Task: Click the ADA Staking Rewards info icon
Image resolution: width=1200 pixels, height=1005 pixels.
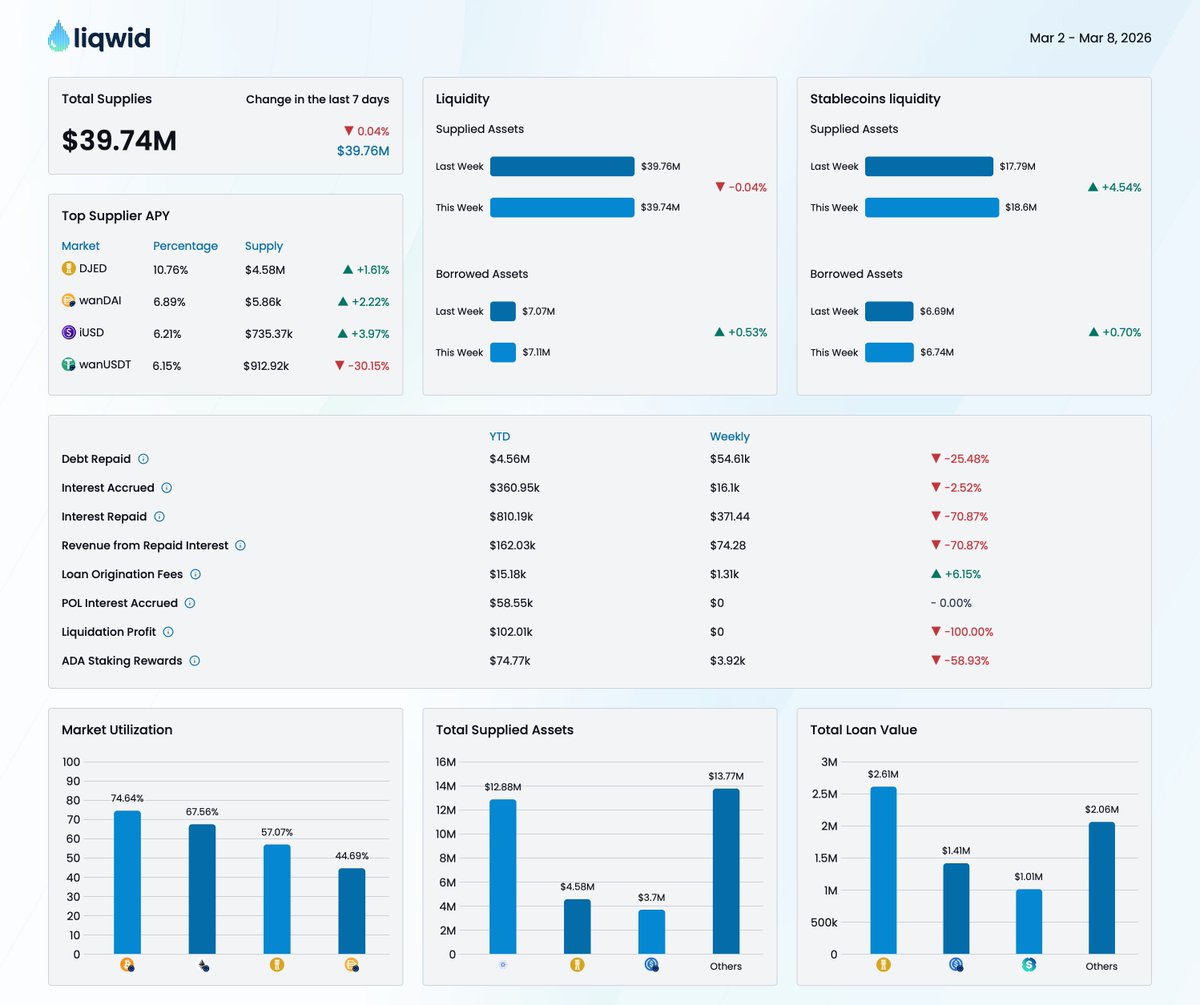Action: point(194,661)
